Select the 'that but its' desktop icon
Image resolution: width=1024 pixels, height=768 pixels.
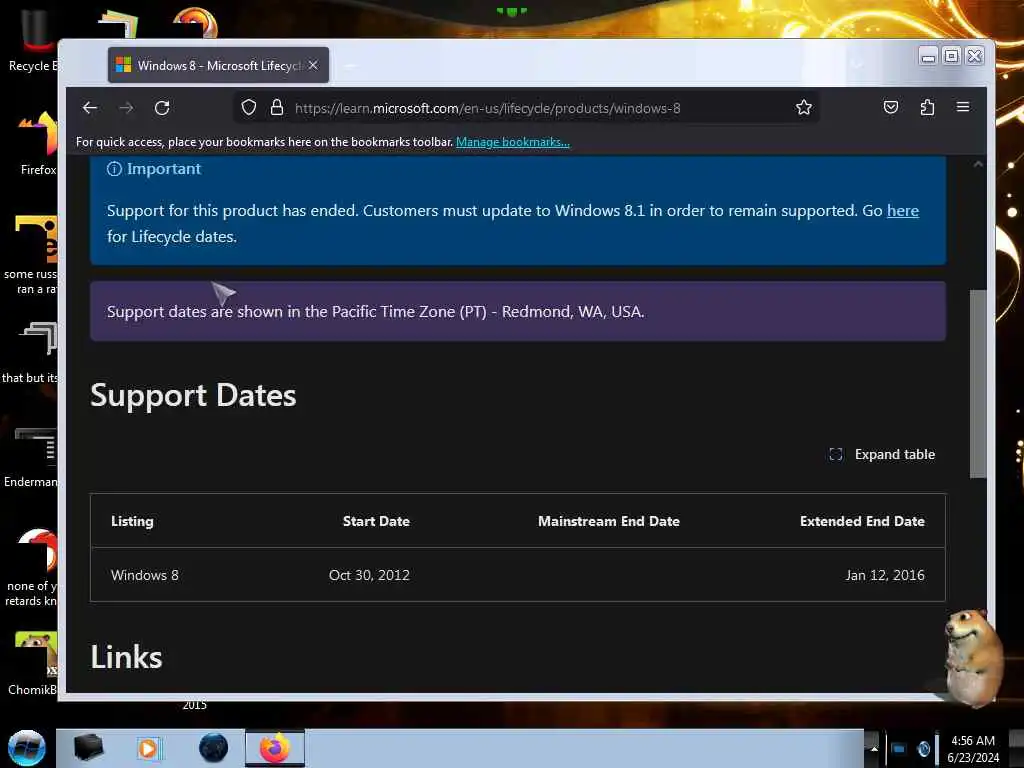[x=30, y=353]
